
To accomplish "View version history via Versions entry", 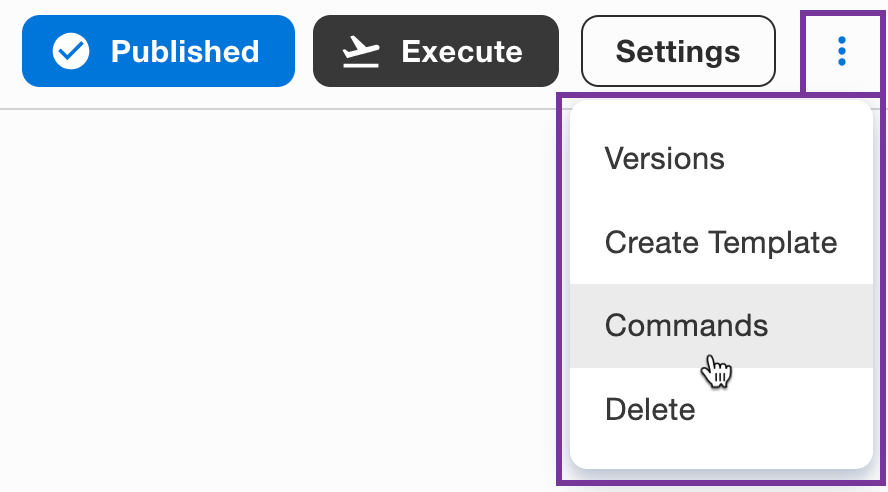I will pos(721,159).
